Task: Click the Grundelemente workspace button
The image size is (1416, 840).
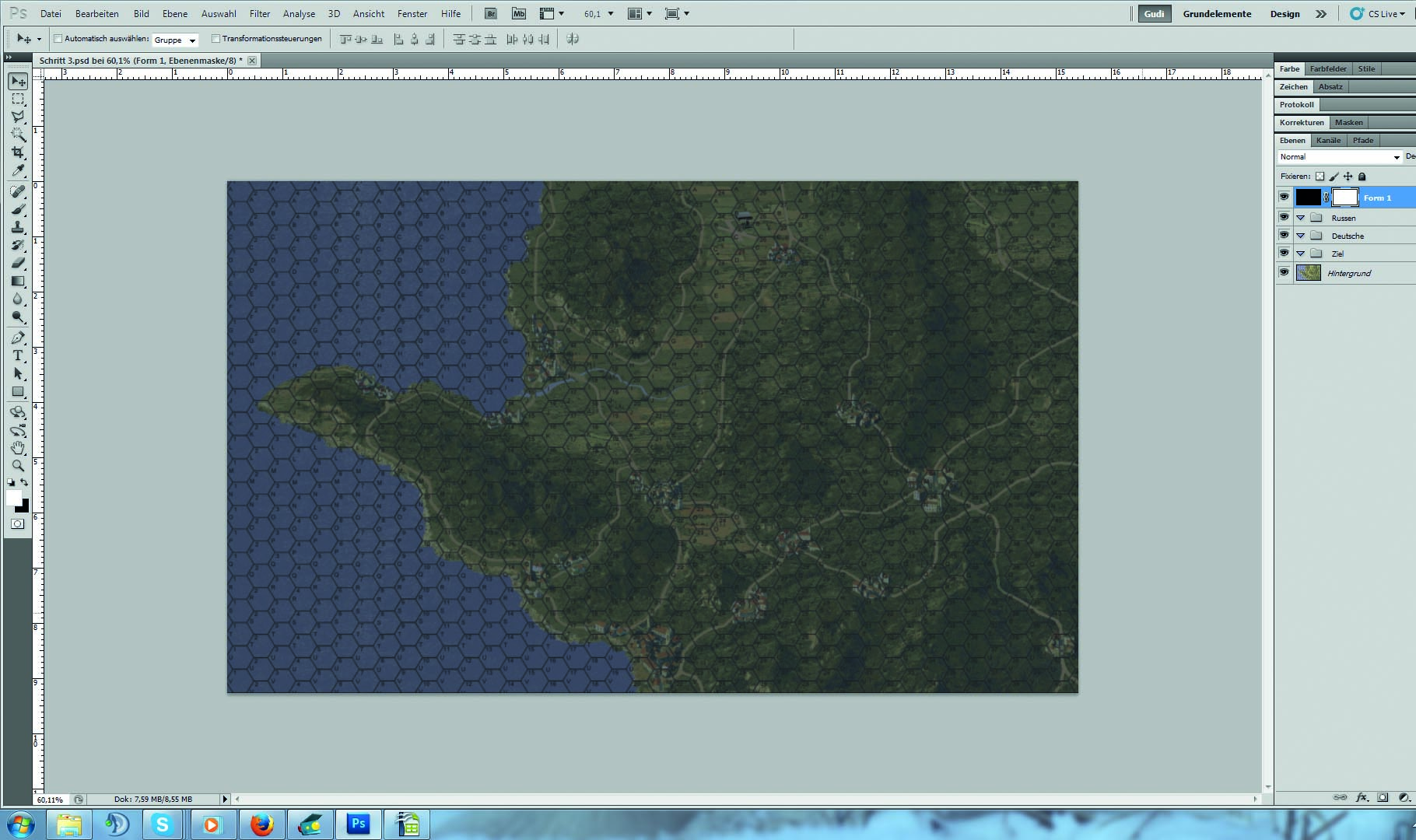Action: pos(1217,14)
